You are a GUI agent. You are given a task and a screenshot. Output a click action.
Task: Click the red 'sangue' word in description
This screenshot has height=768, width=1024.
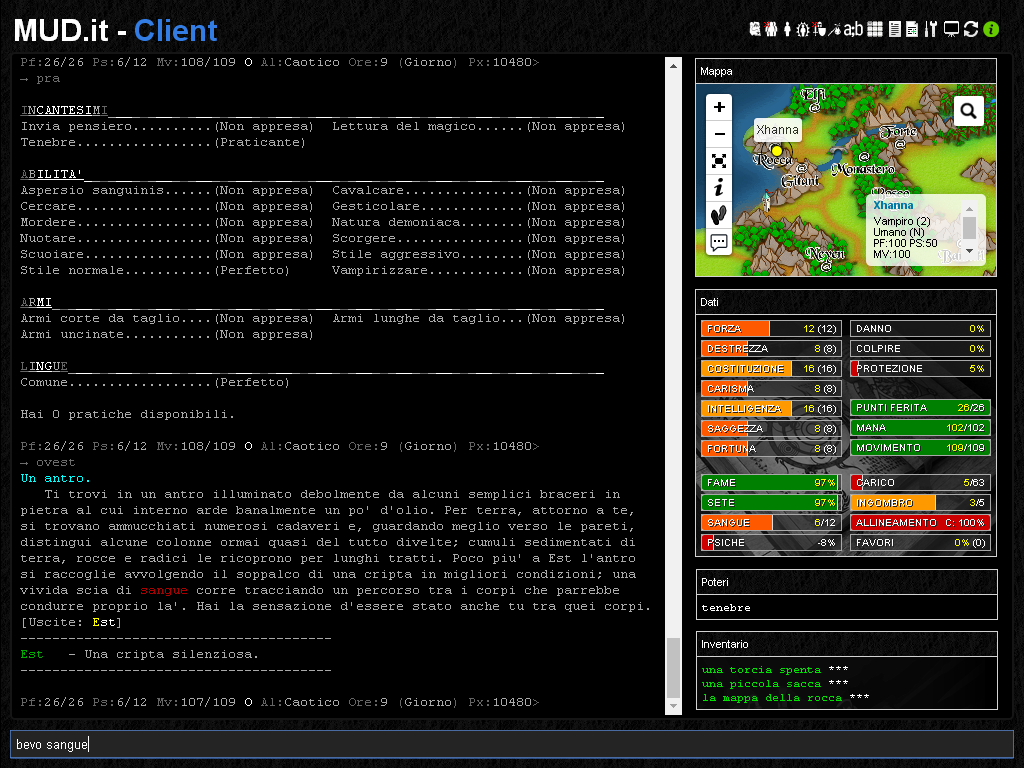tap(164, 590)
